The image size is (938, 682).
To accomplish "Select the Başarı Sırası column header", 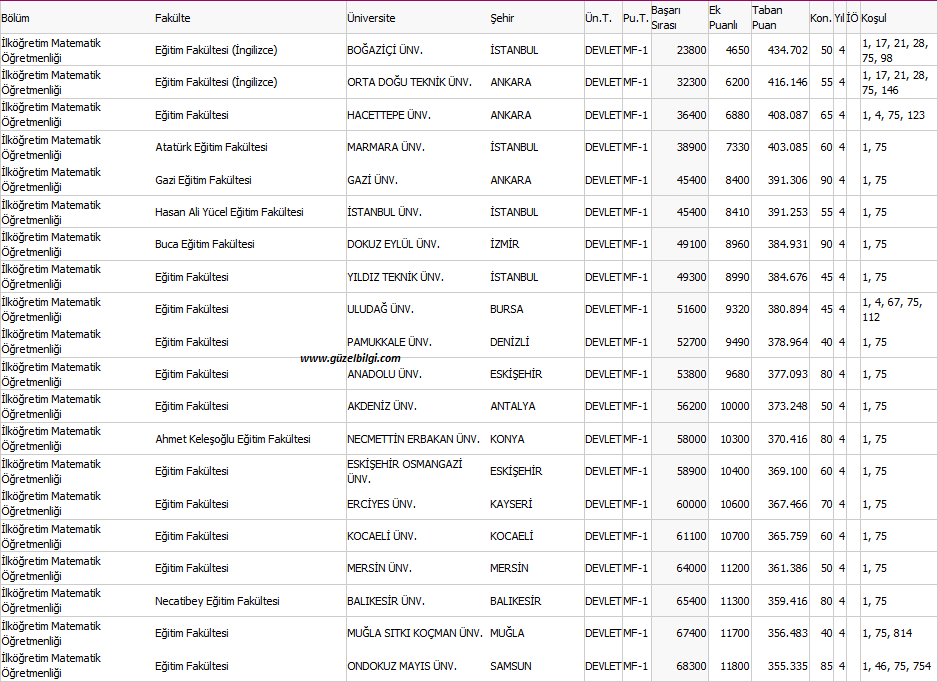I will [x=665, y=17].
